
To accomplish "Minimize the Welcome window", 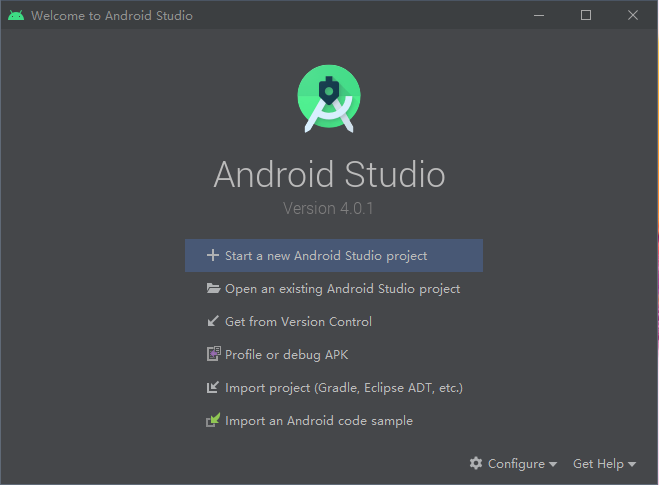I will tap(539, 16).
